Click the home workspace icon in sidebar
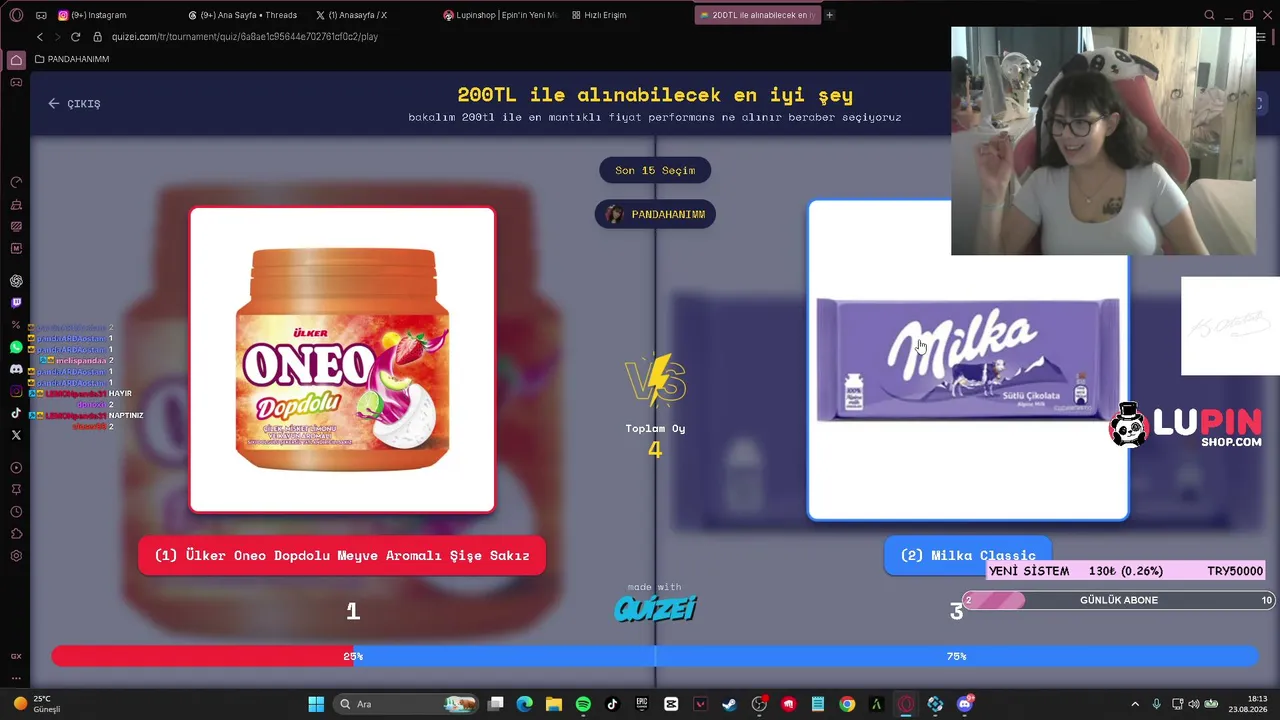The image size is (1280, 720). [16, 60]
